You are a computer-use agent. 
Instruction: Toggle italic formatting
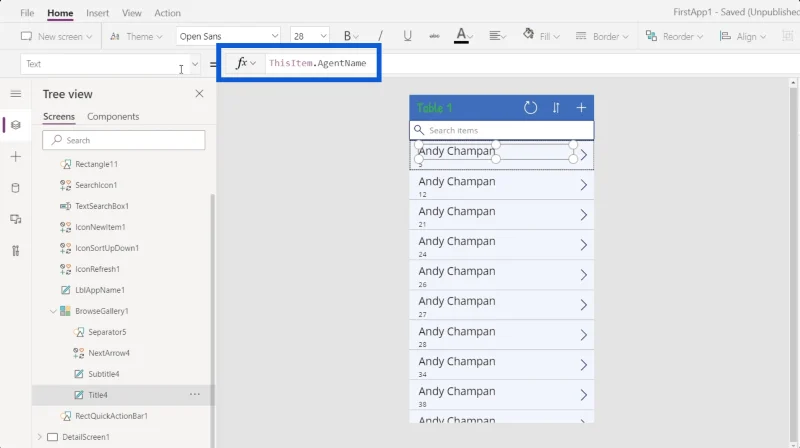click(380, 36)
